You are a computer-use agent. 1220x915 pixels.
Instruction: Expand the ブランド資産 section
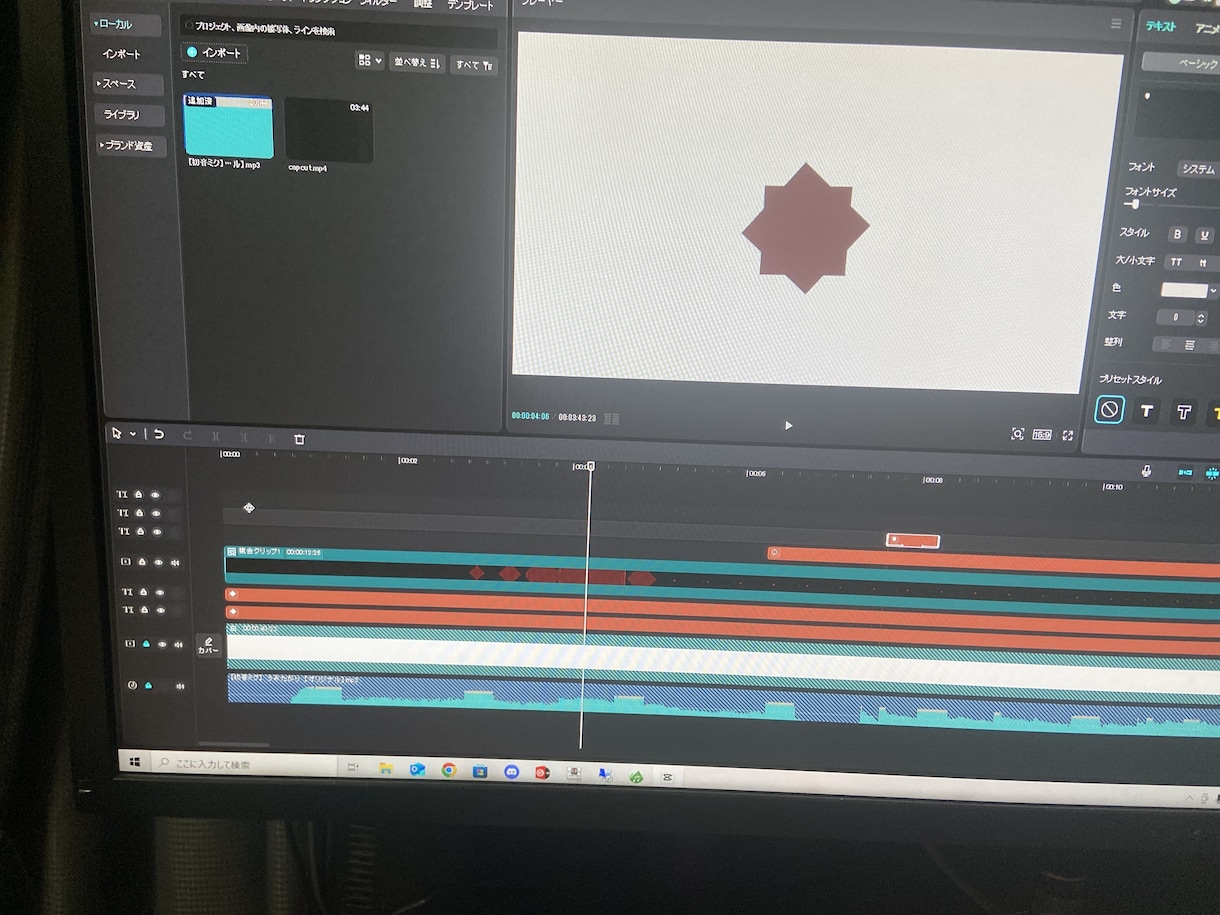coord(133,146)
